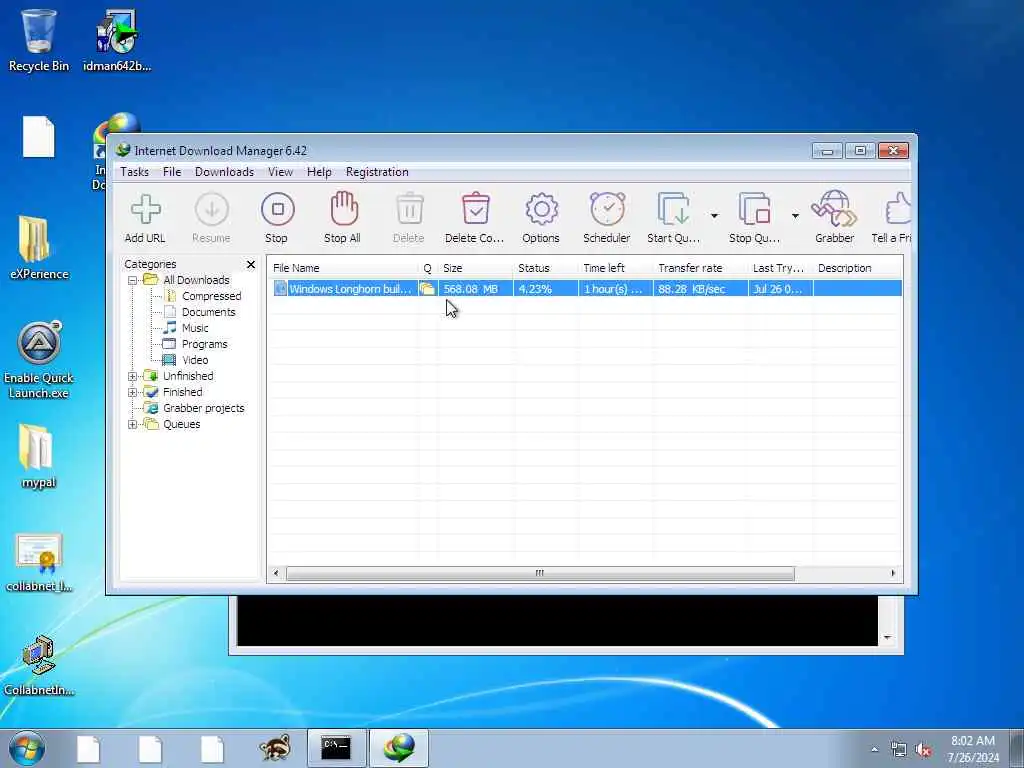This screenshot has height=768, width=1024.
Task: Select the idman642b installer desktop icon
Action: pos(117,39)
